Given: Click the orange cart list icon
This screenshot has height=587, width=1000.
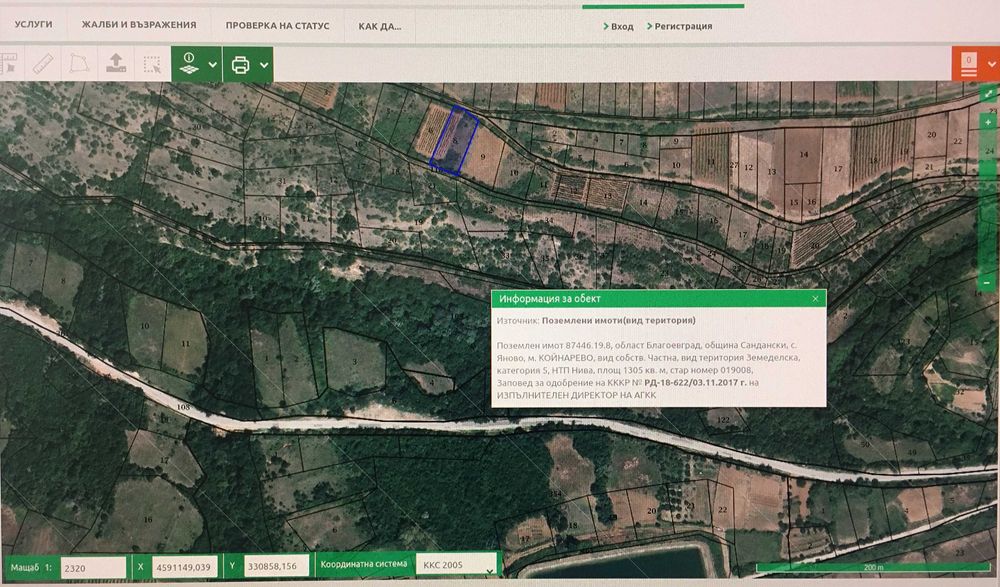Looking at the screenshot, I should (968, 65).
